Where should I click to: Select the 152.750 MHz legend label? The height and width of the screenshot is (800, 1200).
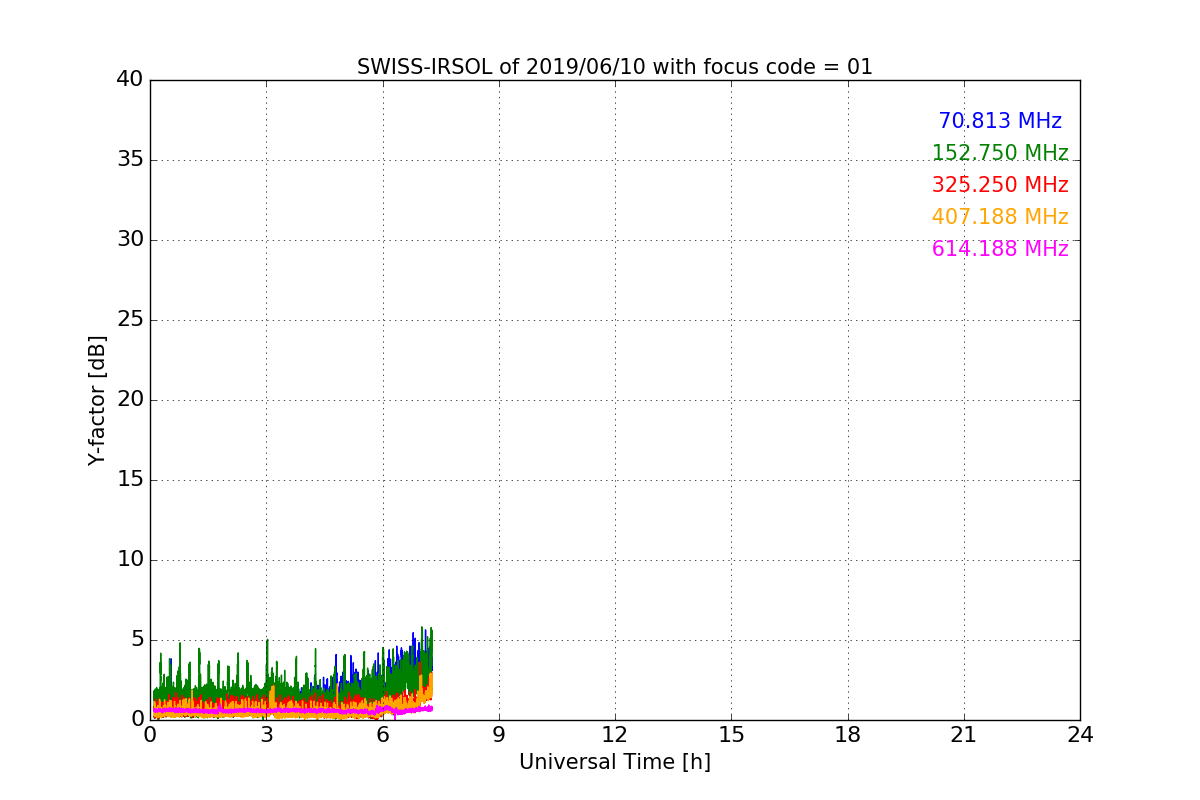click(1000, 153)
